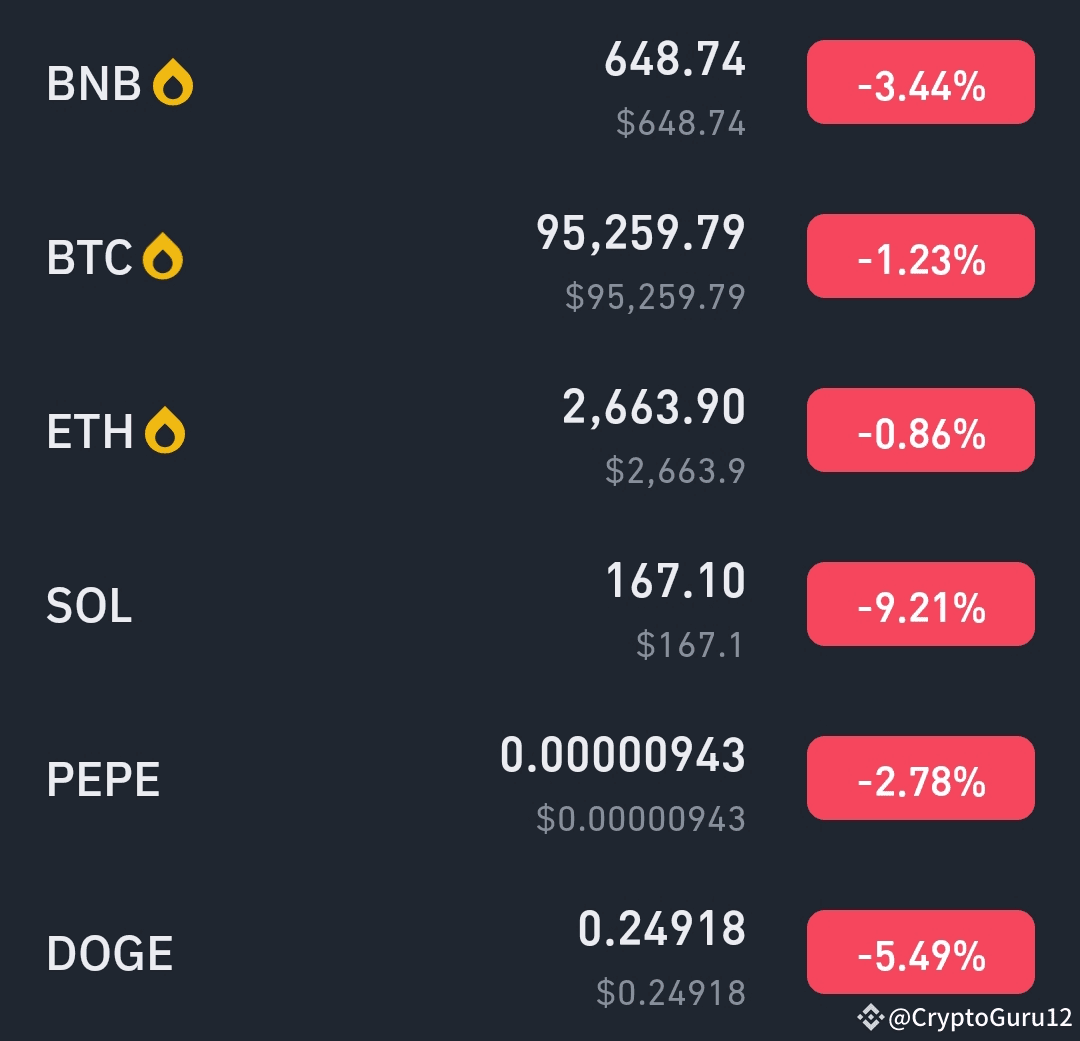Screen dimensions: 1080x1041
Task: Click the flame icon next to ETH
Action: coord(163,429)
